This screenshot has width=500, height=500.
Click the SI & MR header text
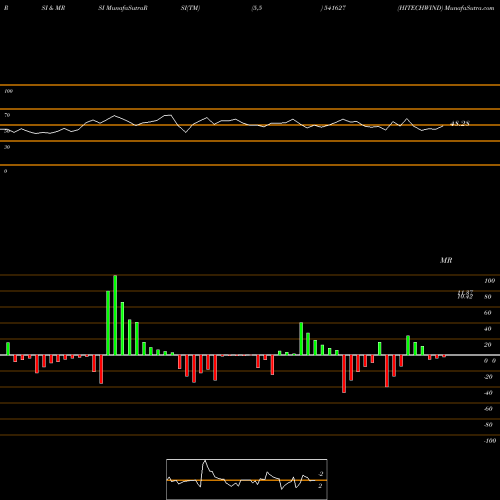point(53,8)
